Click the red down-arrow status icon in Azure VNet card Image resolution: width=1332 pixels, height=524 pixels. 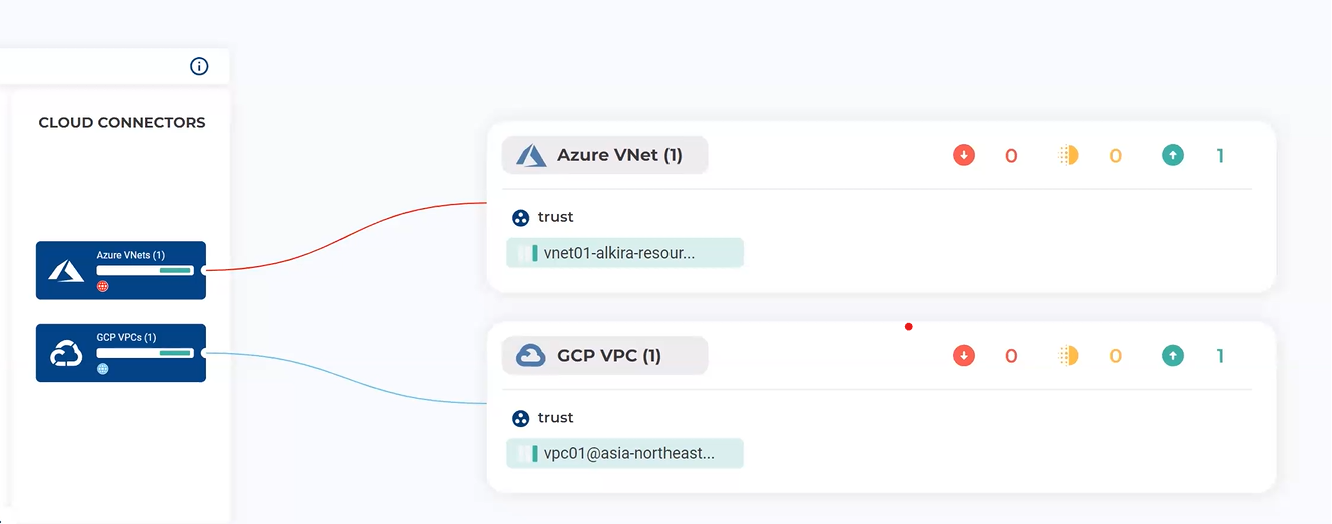click(x=964, y=155)
